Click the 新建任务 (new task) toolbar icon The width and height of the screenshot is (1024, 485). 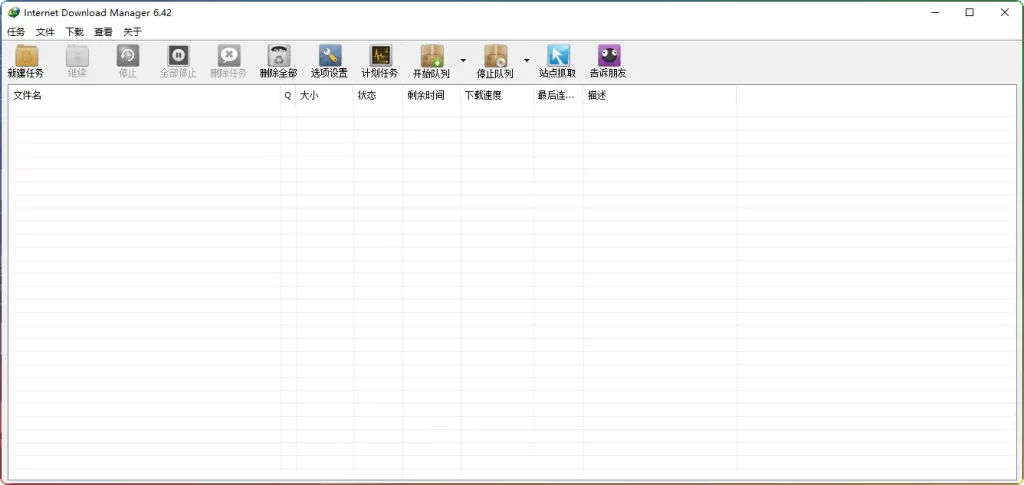26,55
